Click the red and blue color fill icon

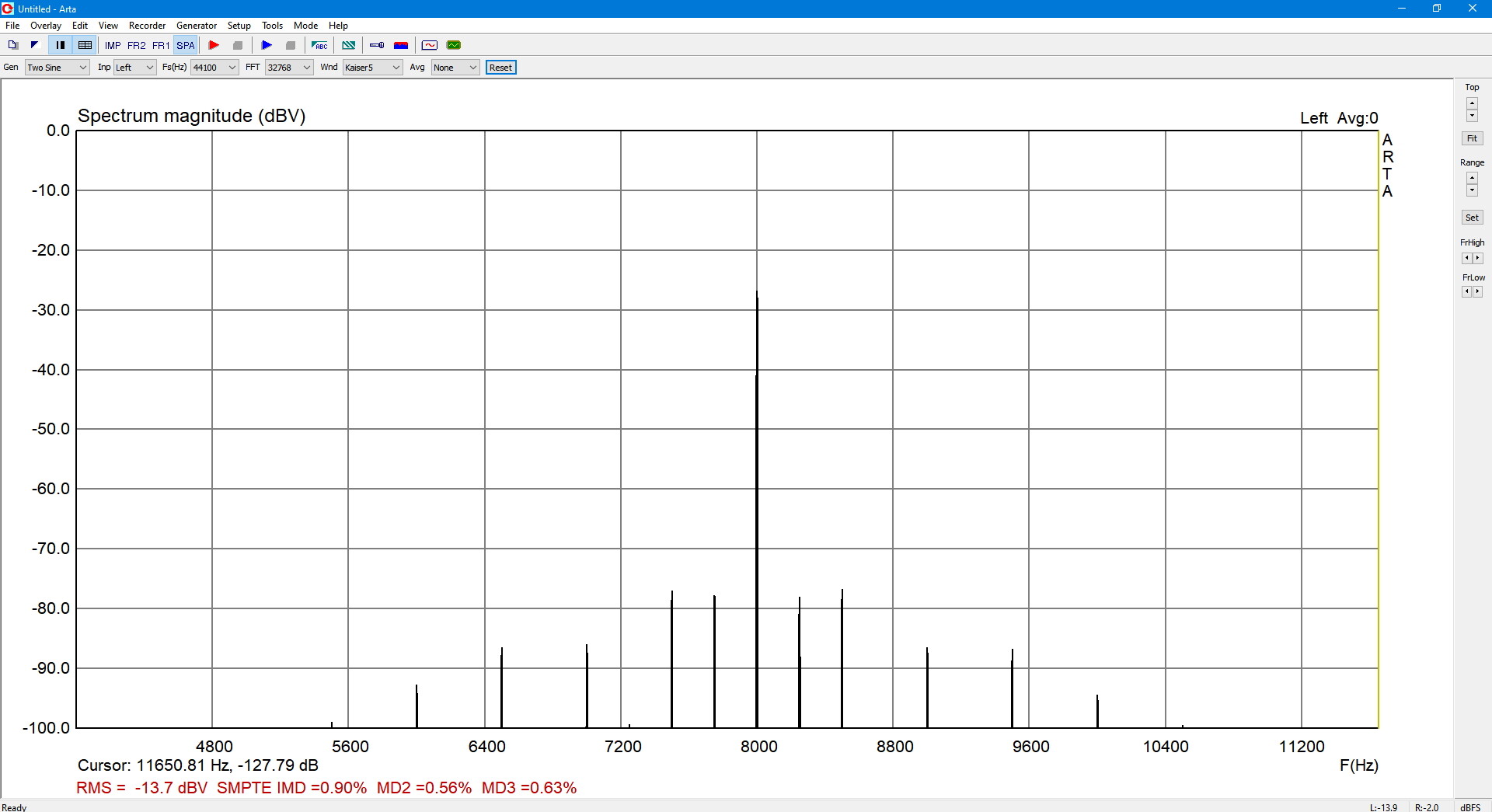[401, 45]
